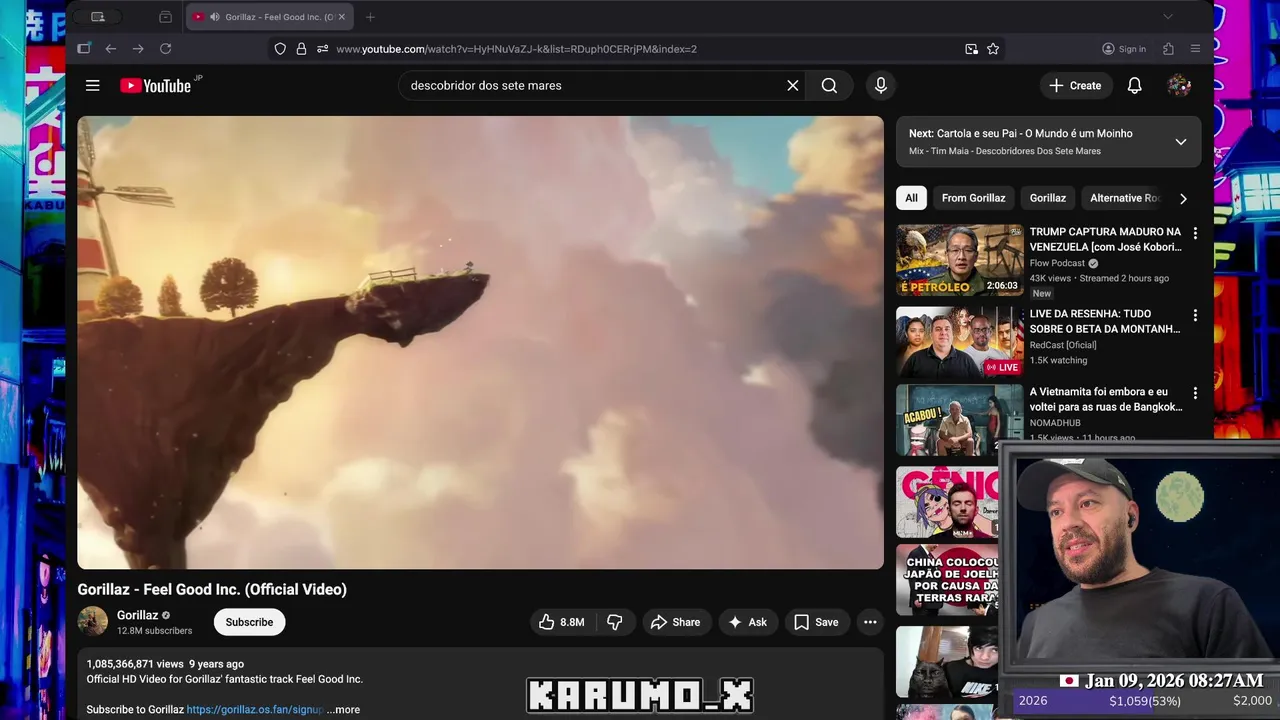Open the NOMADHUB channel name
Screen dimensions: 1280x720
point(1055,423)
